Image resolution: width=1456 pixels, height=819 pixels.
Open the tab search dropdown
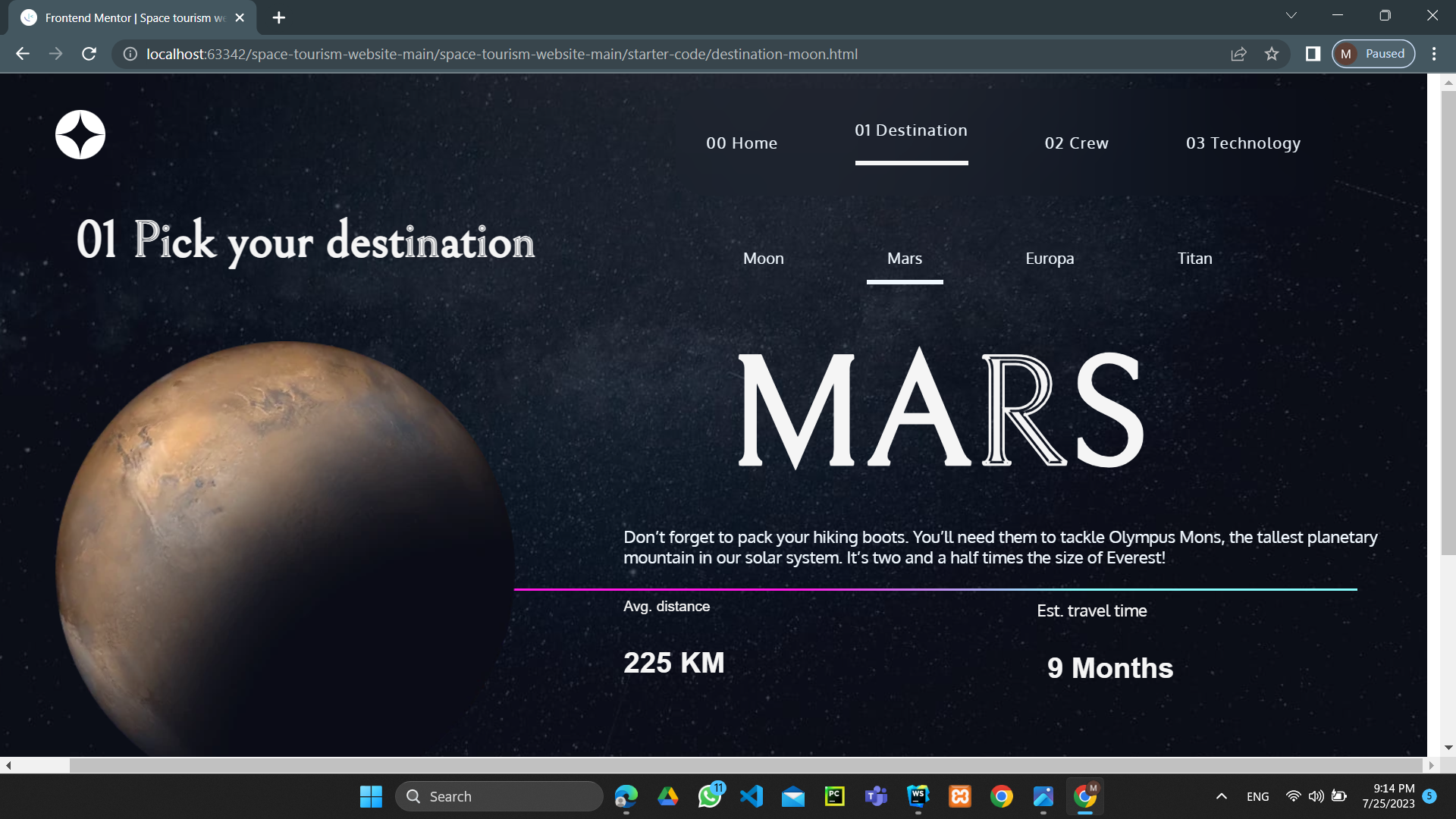(1290, 15)
